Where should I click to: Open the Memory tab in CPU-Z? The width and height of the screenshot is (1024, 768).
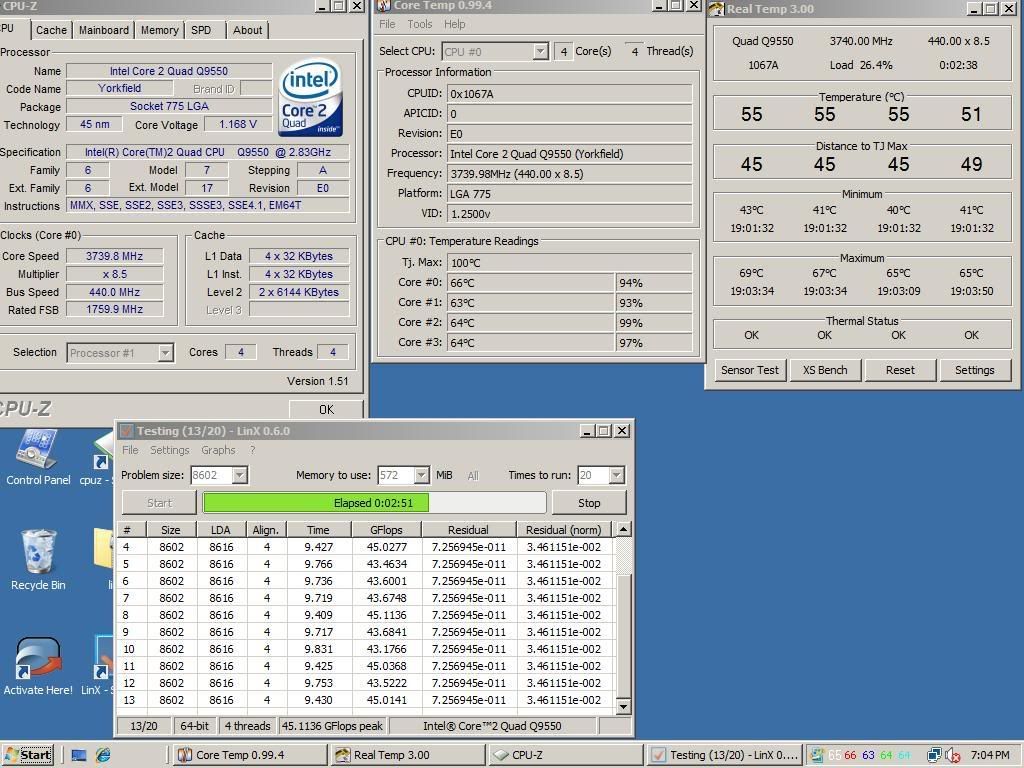point(159,30)
